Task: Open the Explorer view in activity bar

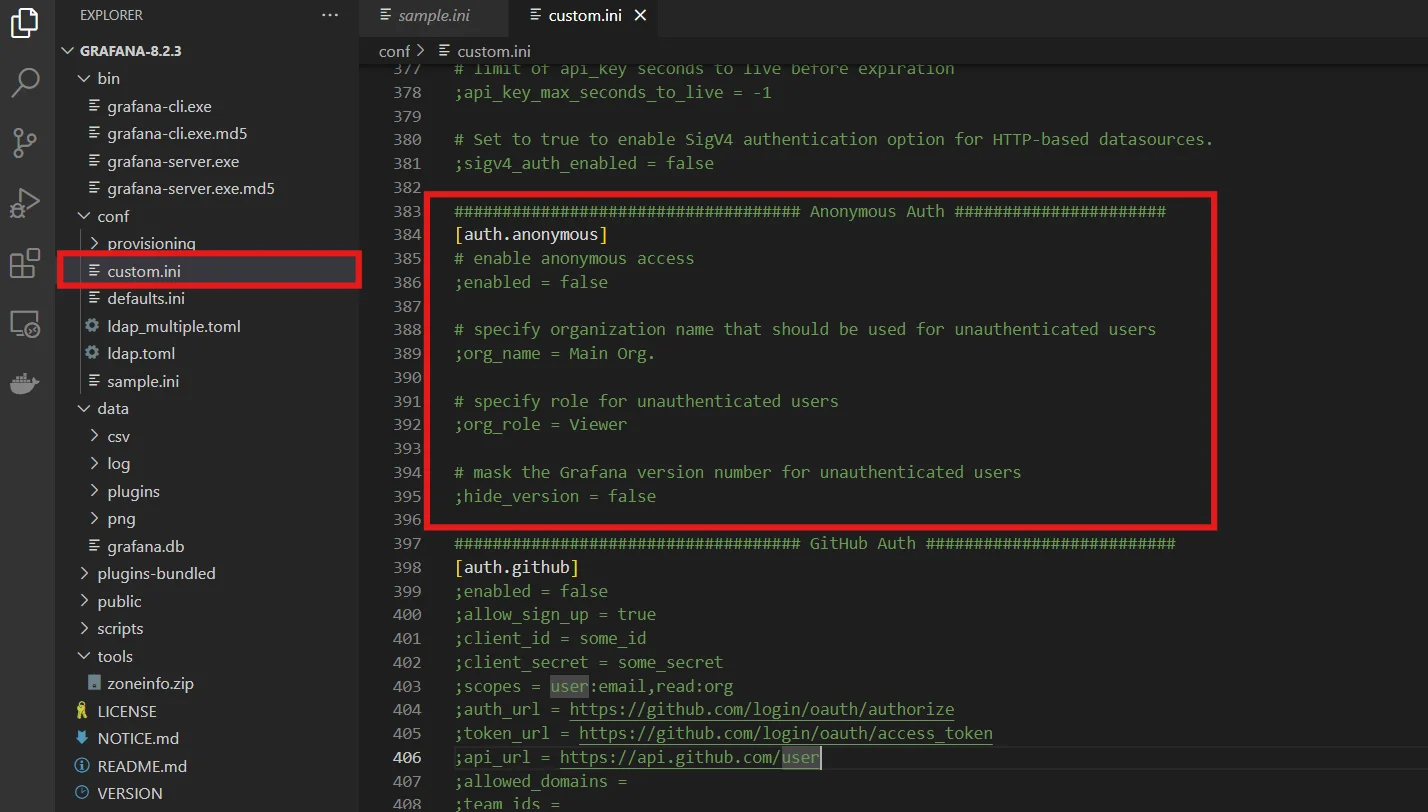Action: (x=25, y=22)
